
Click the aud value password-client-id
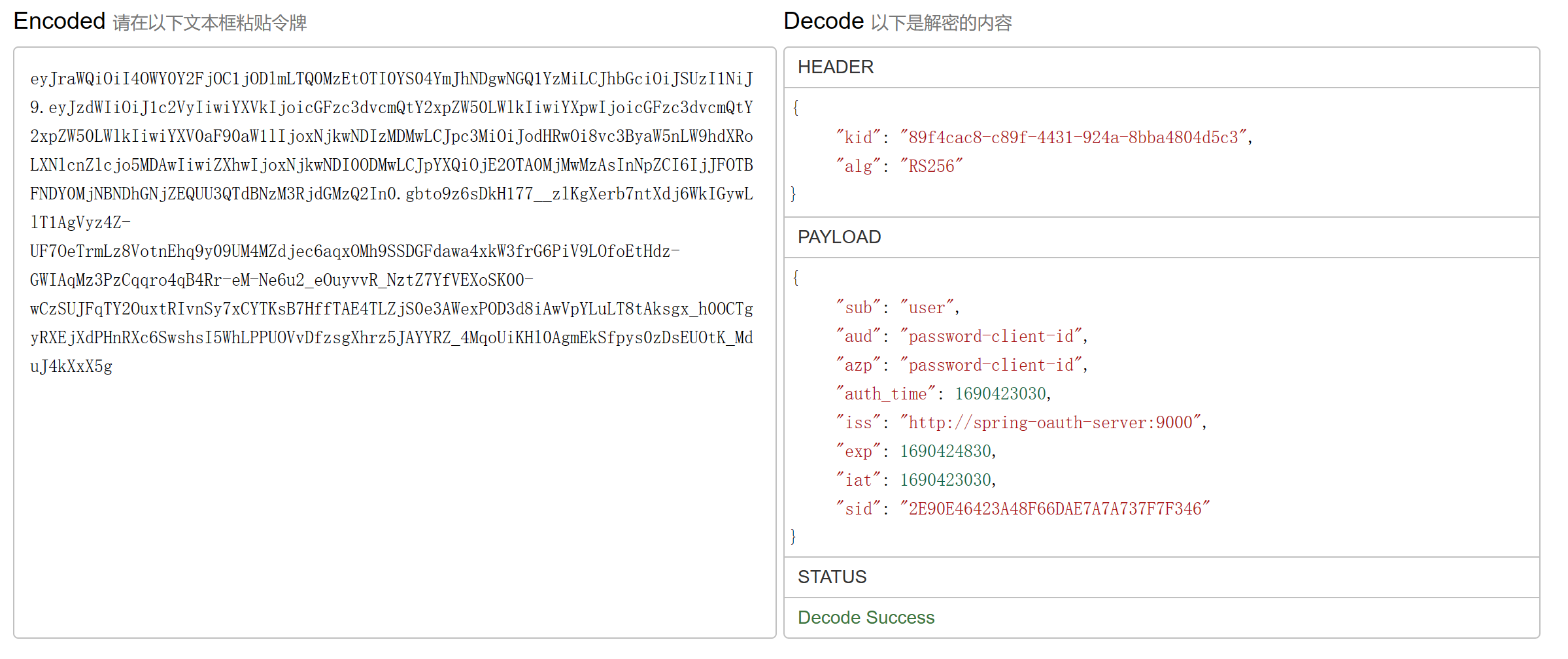[991, 336]
